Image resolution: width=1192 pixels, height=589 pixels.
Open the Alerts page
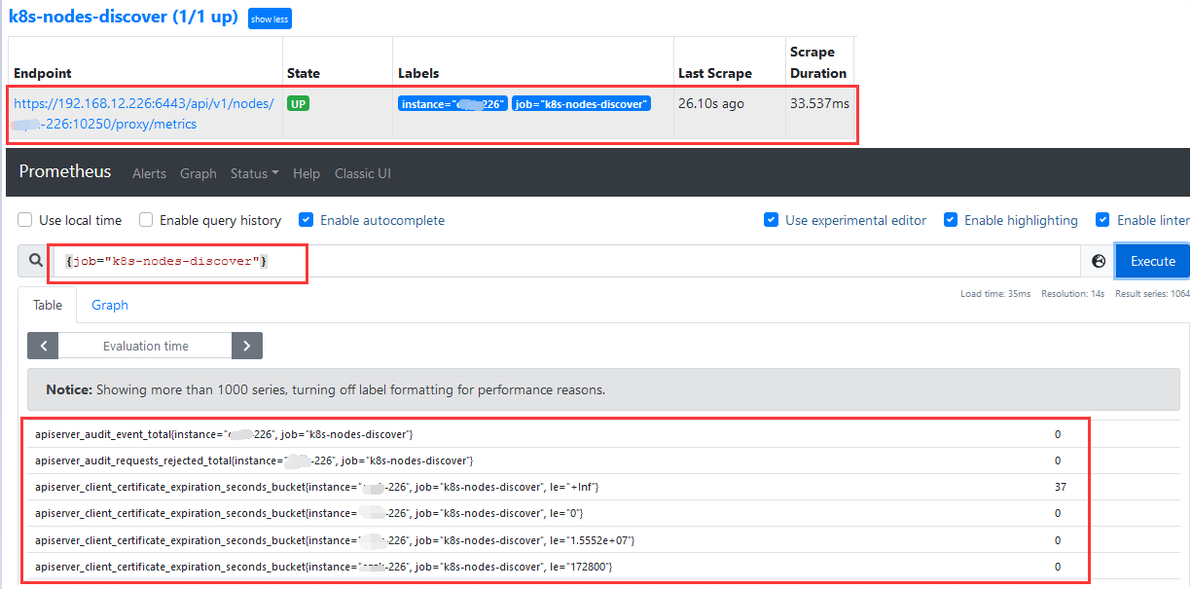pyautogui.click(x=149, y=173)
